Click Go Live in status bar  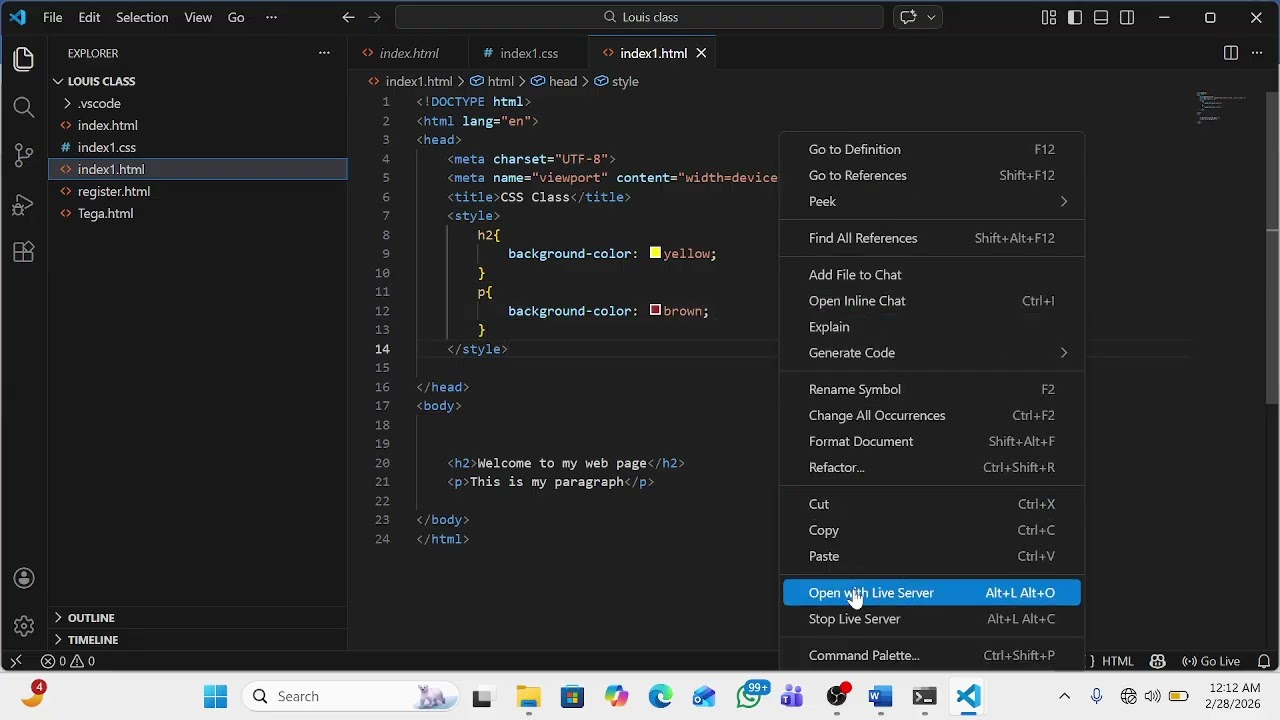click(1210, 661)
